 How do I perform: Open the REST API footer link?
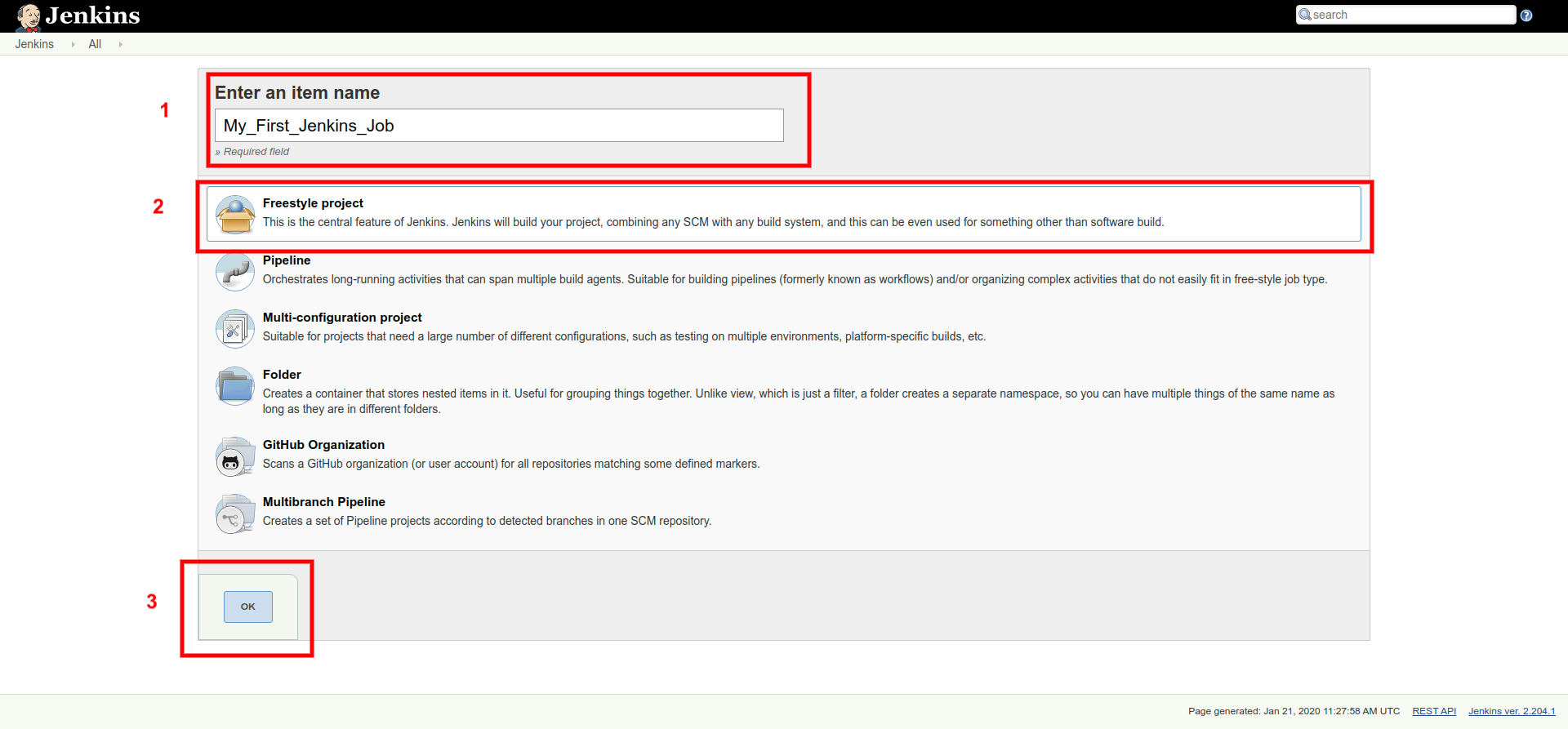1434,711
